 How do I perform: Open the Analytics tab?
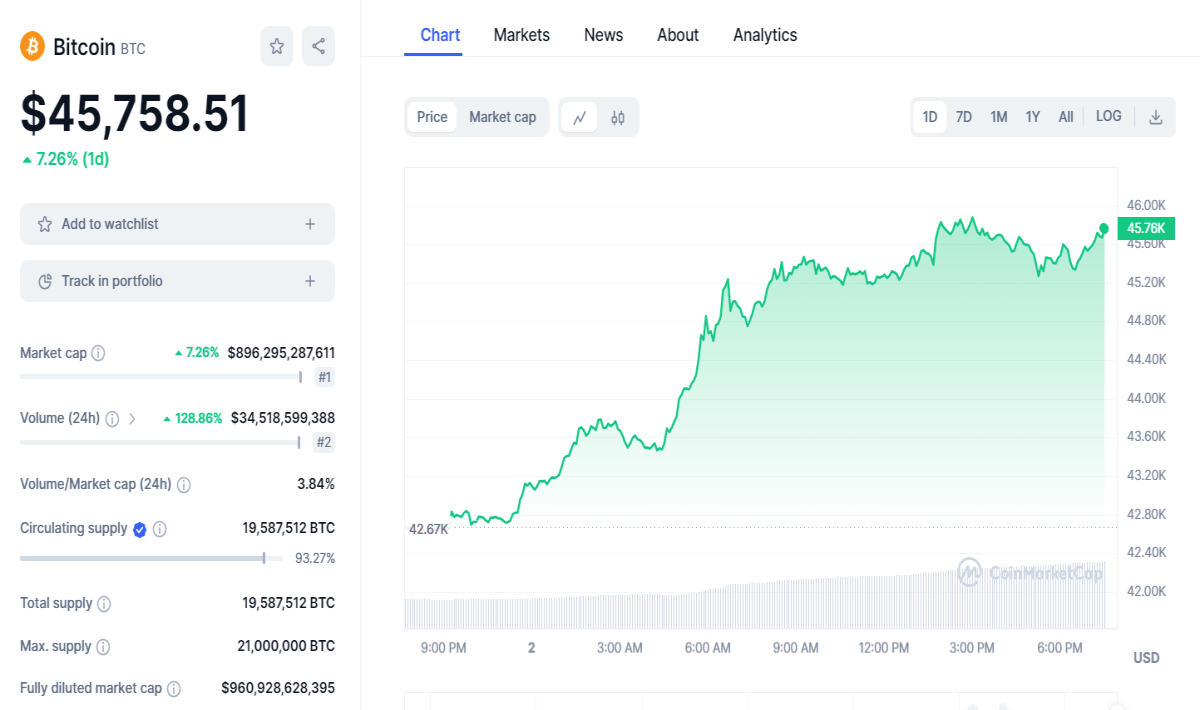pyautogui.click(x=765, y=35)
